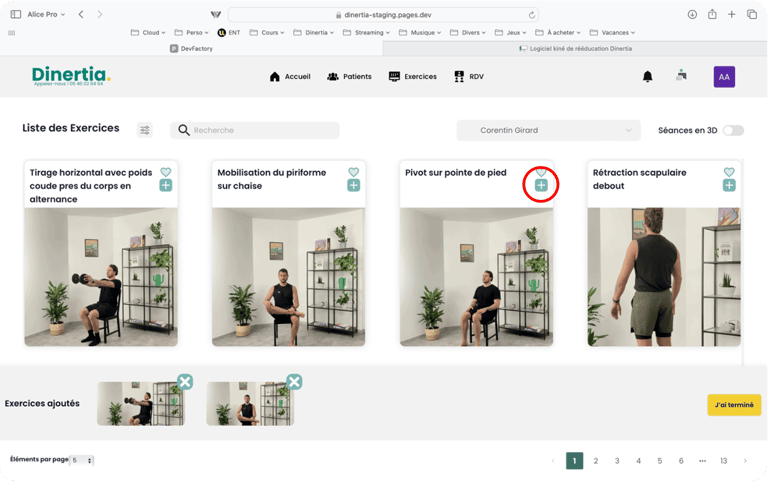Click the extension icon left of address bar
The height and width of the screenshot is (482, 768).
click(x=216, y=14)
